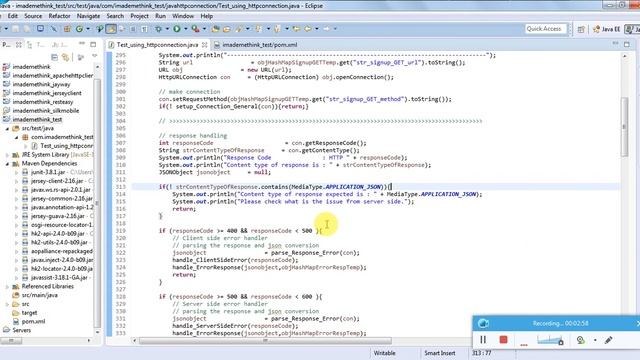
Task: Click the recorder app logo icon
Action: click(483, 323)
